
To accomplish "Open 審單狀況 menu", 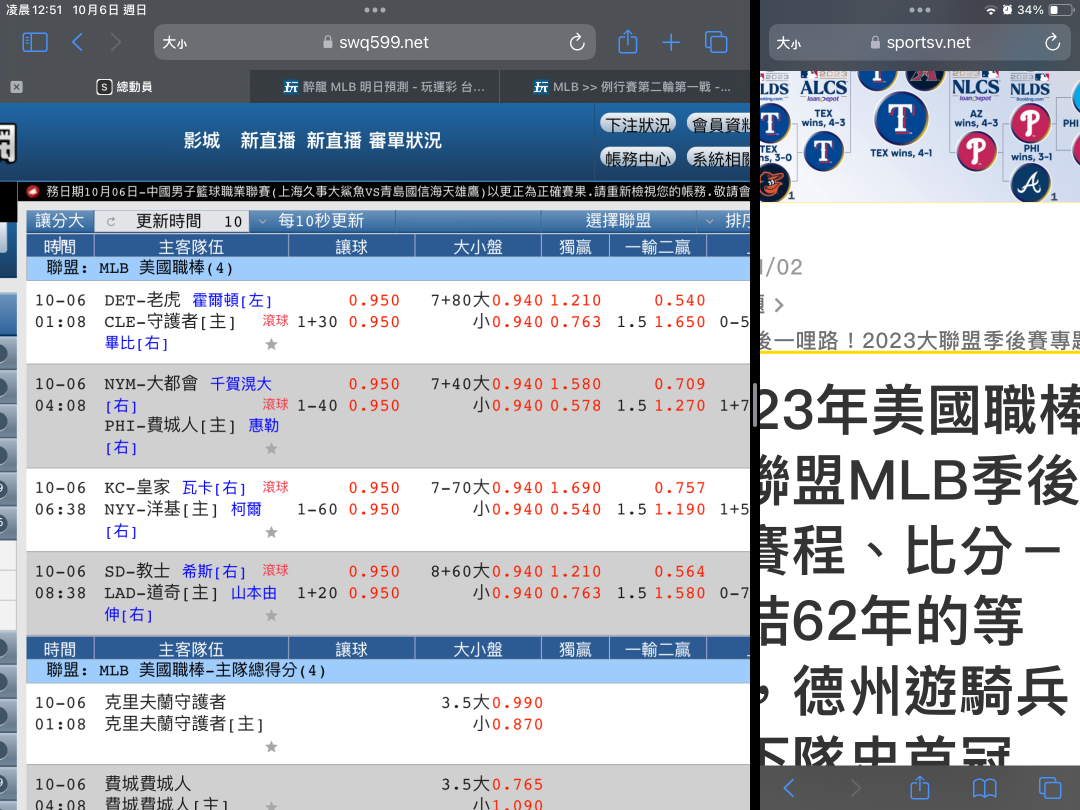I will [405, 141].
